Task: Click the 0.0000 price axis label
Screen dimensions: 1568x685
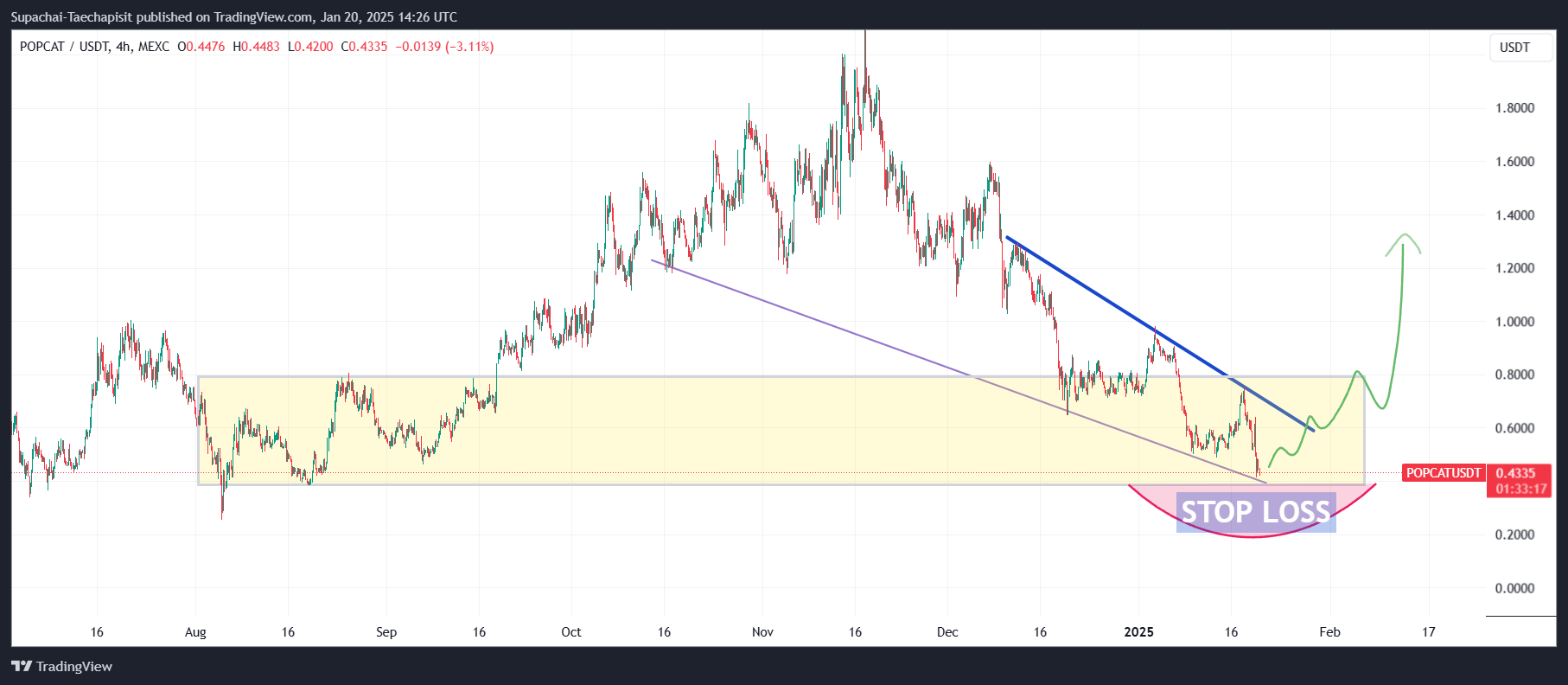Action: tap(1514, 588)
